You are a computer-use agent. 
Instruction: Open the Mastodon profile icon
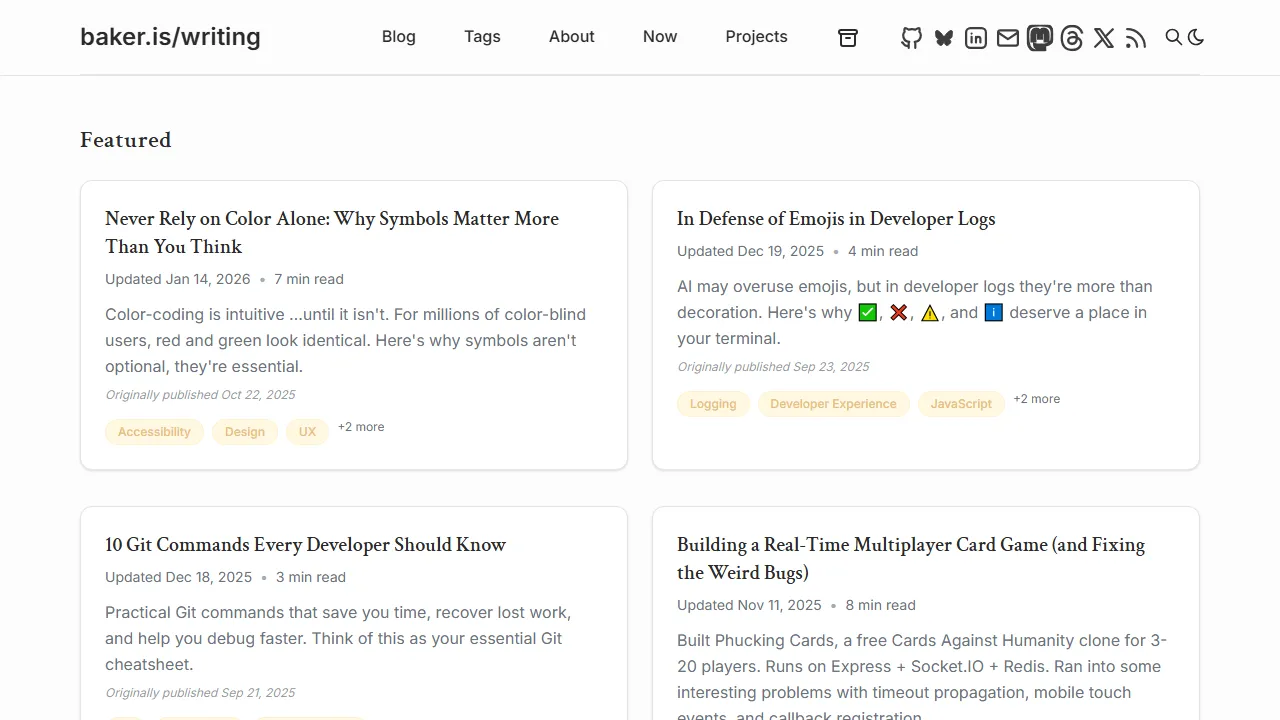1040,37
